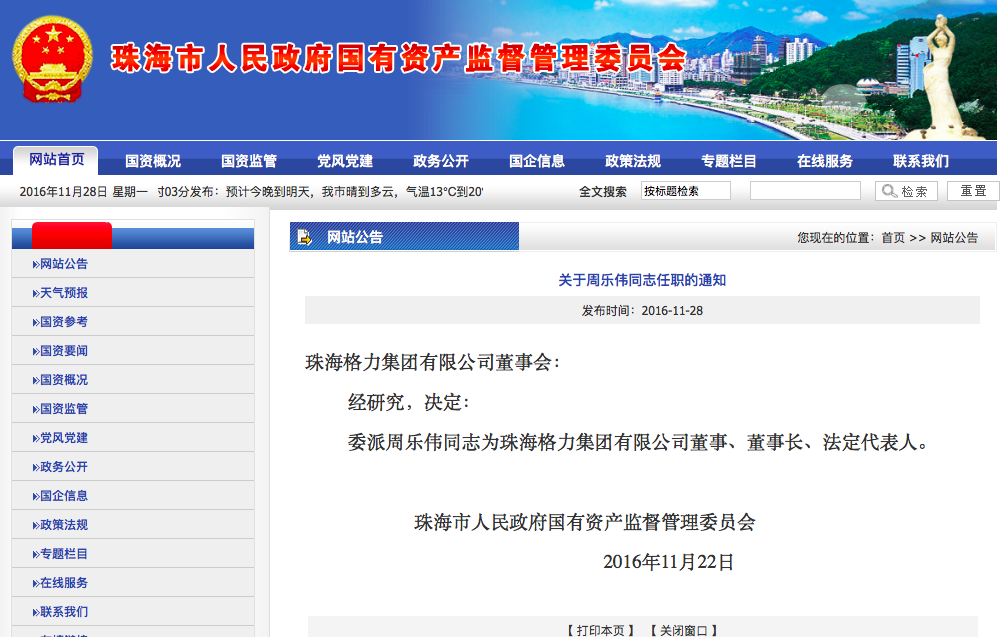The image size is (1007, 637).
Task: Click the 打印本页 print link
Action: tap(600, 630)
